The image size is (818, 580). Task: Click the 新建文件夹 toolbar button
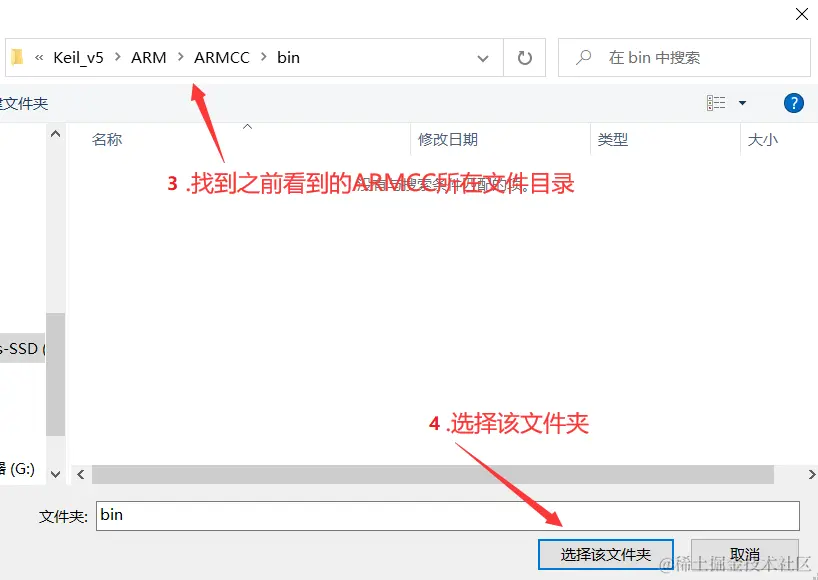click(24, 103)
